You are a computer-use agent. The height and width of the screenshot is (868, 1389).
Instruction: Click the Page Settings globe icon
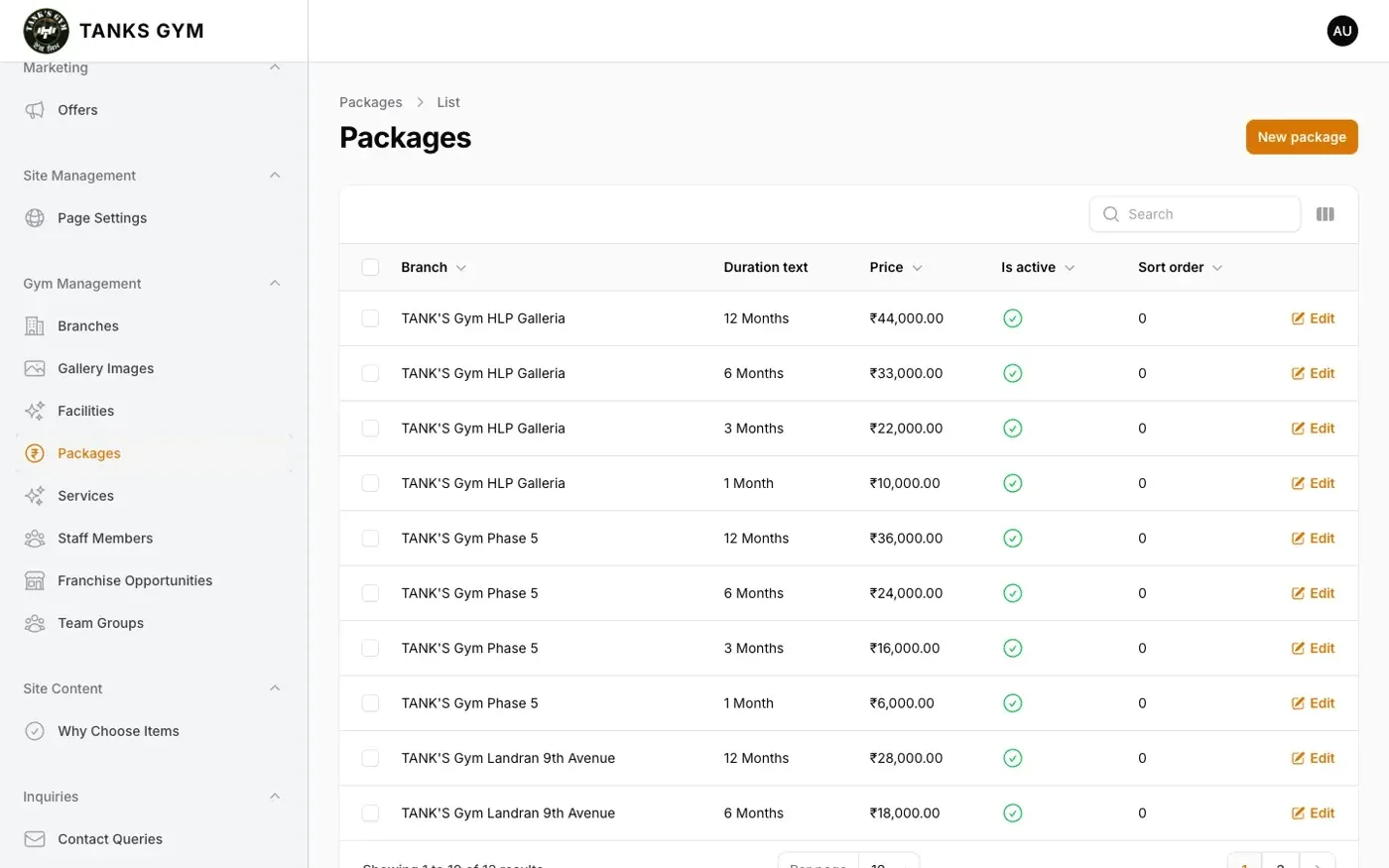click(x=35, y=218)
